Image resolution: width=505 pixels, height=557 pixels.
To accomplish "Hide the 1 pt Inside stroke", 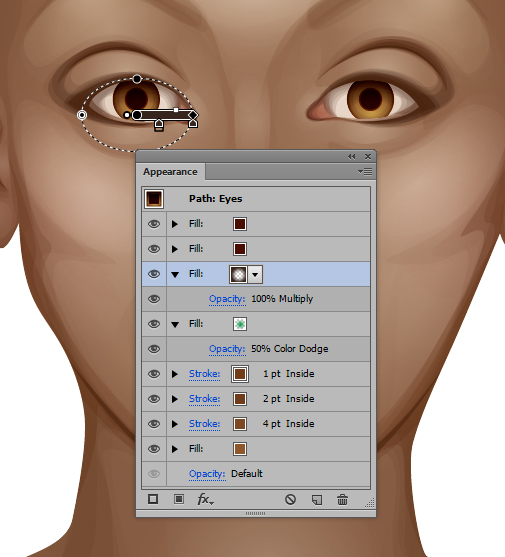I will coord(154,374).
